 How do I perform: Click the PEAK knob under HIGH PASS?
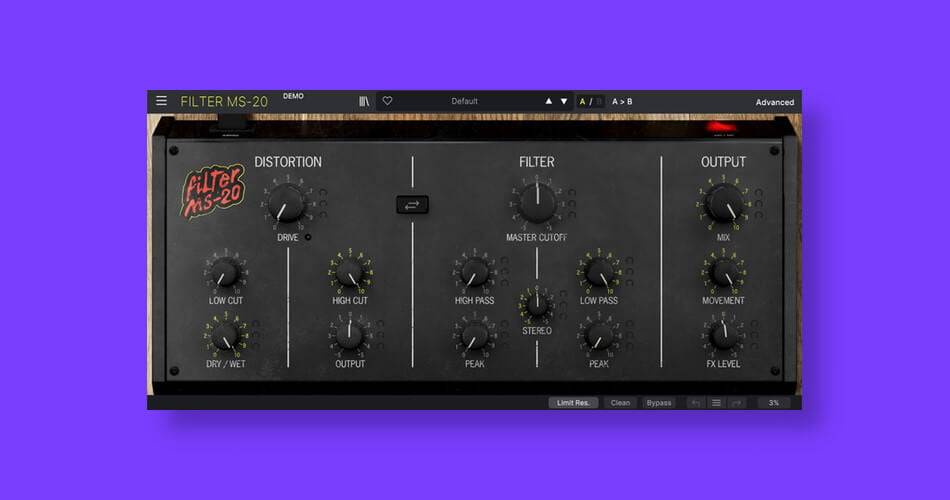(474, 336)
